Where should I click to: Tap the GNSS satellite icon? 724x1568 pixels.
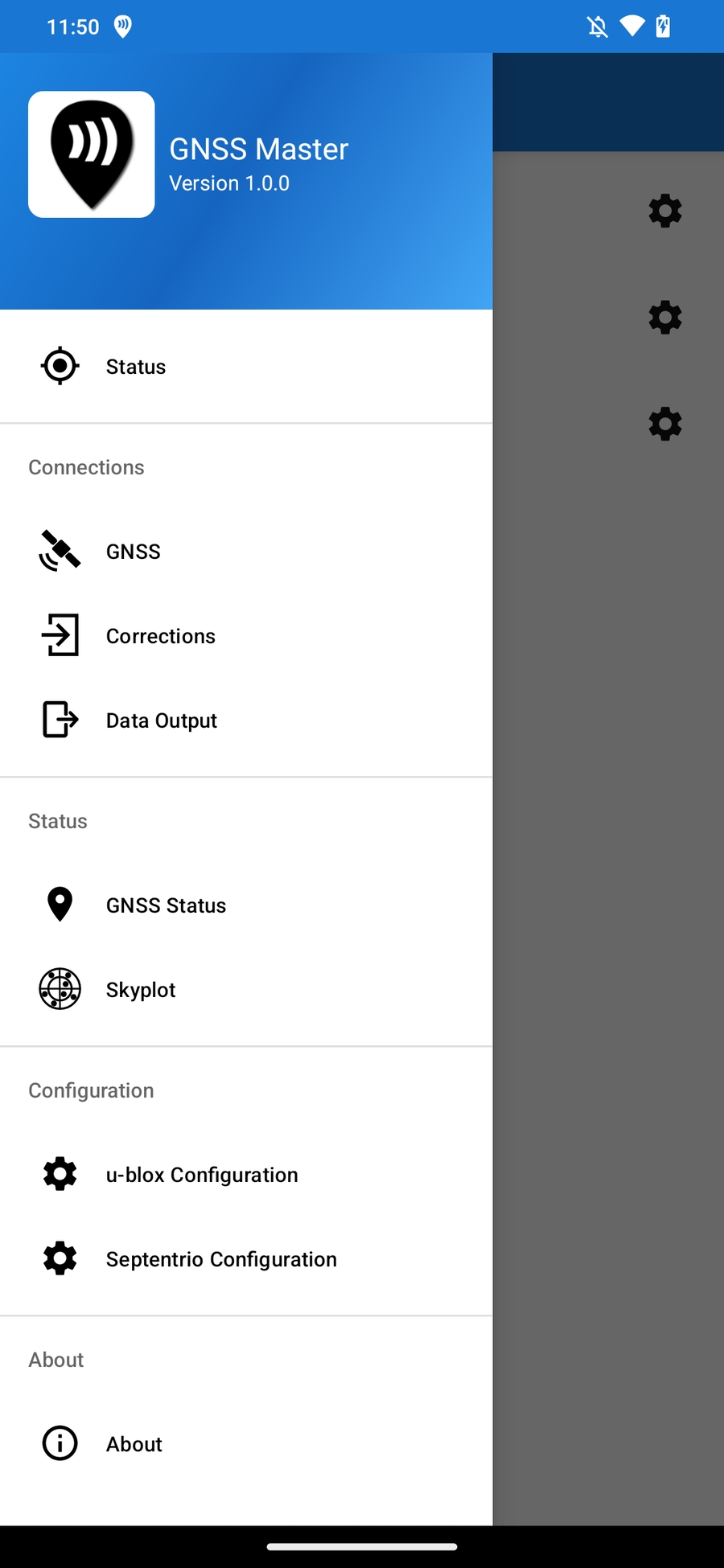(x=60, y=552)
